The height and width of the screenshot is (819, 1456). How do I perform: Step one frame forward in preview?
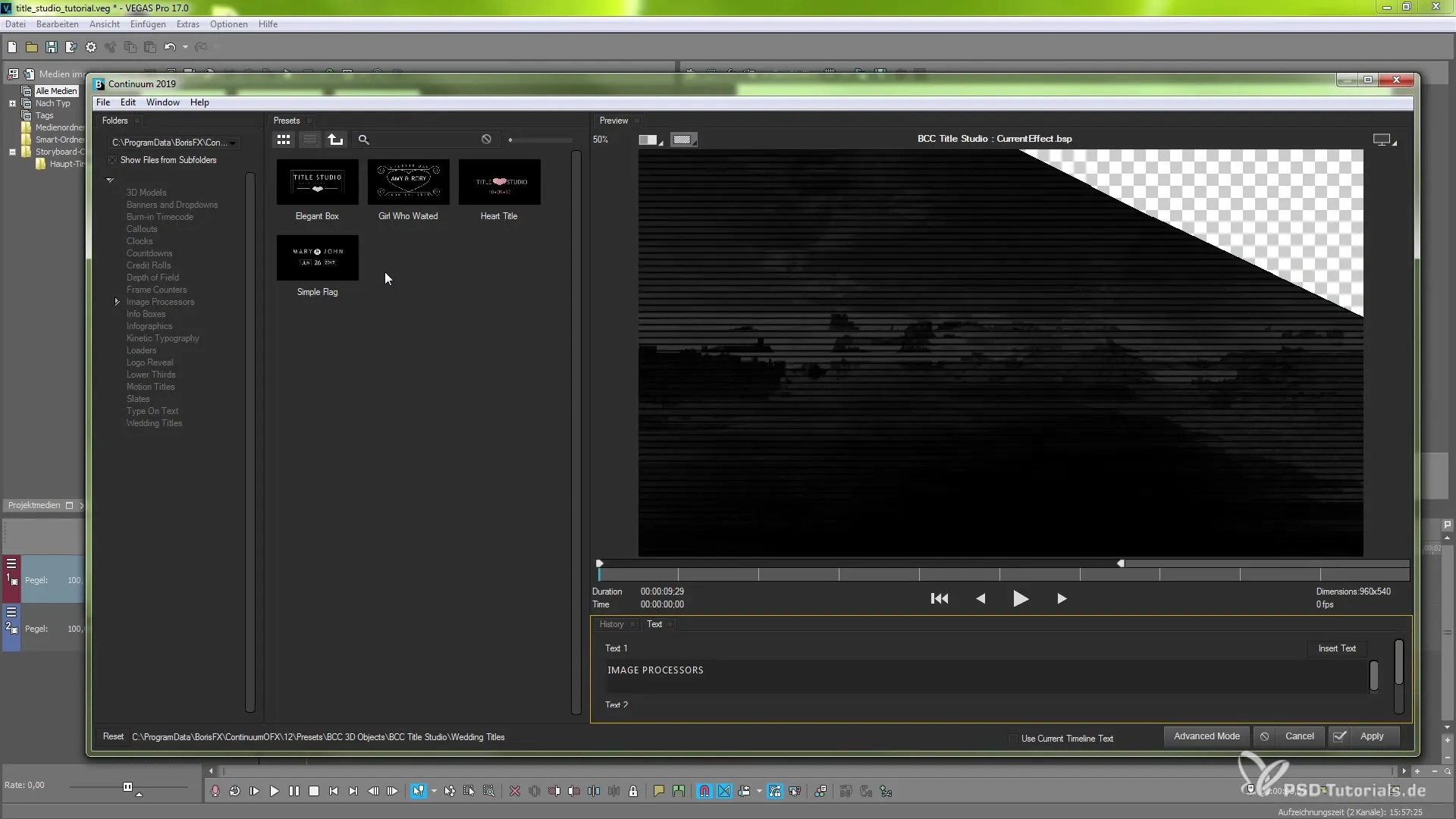point(1062,599)
